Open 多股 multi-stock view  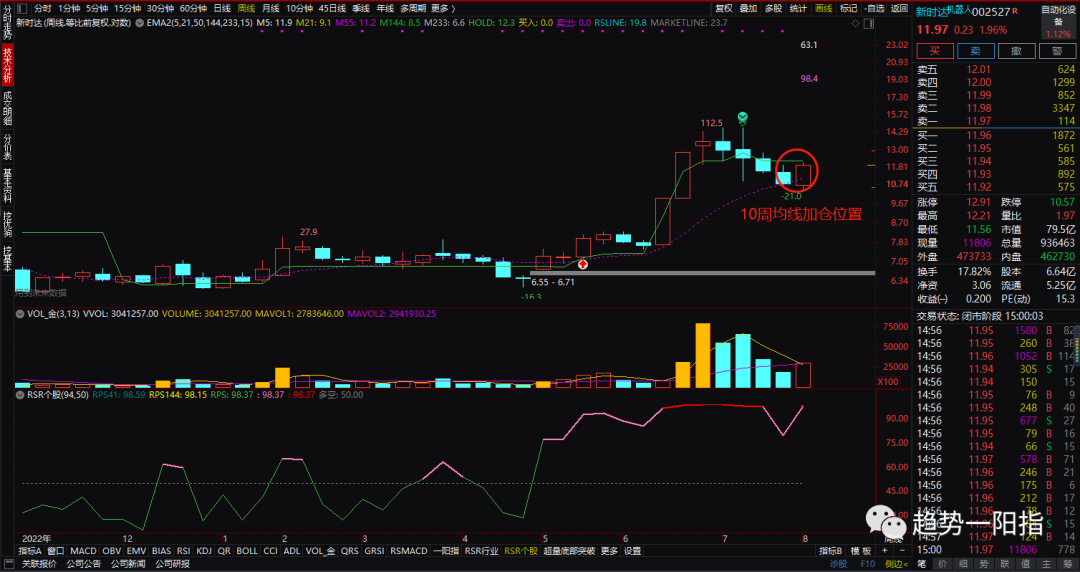click(x=773, y=8)
